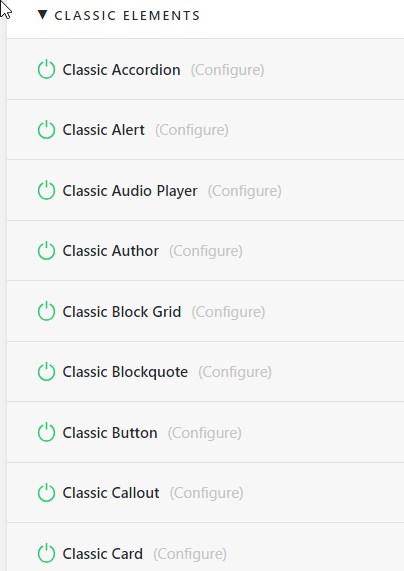Open Configure for Classic Callout
The width and height of the screenshot is (404, 571).
pos(207,493)
